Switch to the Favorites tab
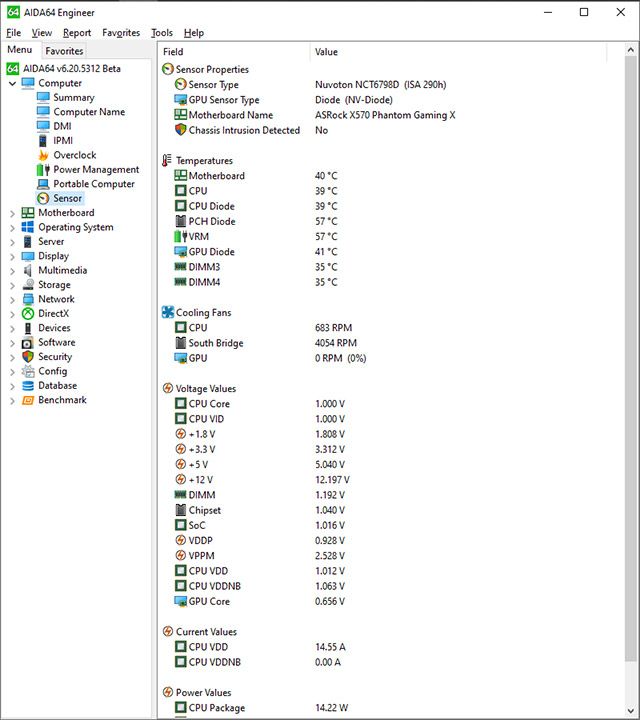 pyautogui.click(x=64, y=51)
